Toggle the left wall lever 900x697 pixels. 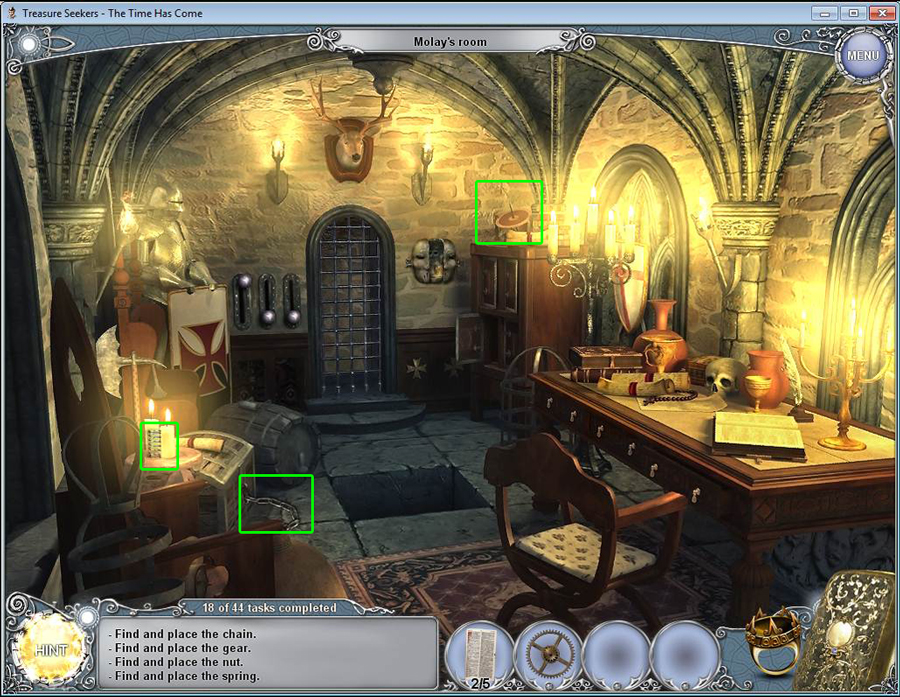tap(242, 299)
